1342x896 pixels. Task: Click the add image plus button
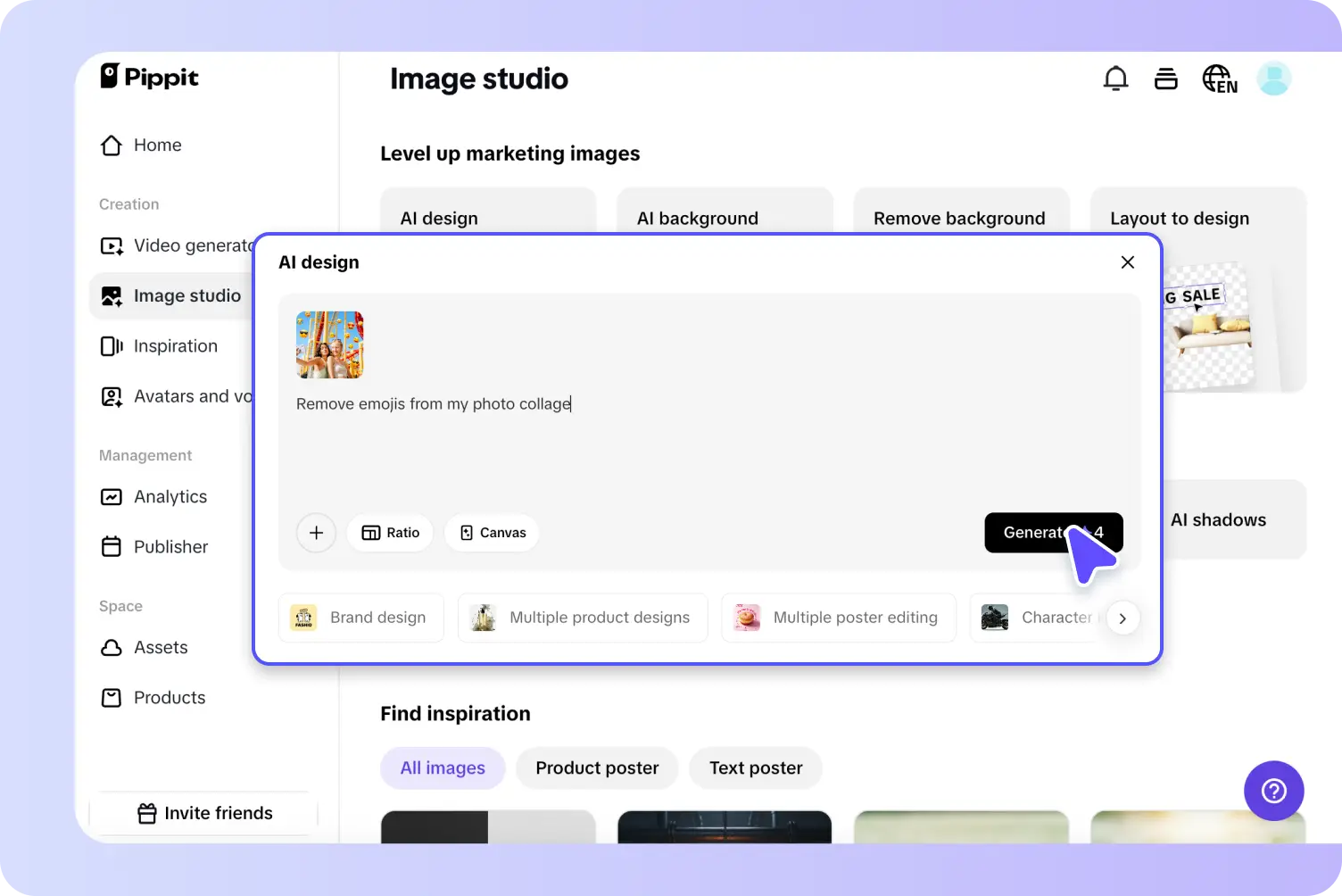(316, 533)
